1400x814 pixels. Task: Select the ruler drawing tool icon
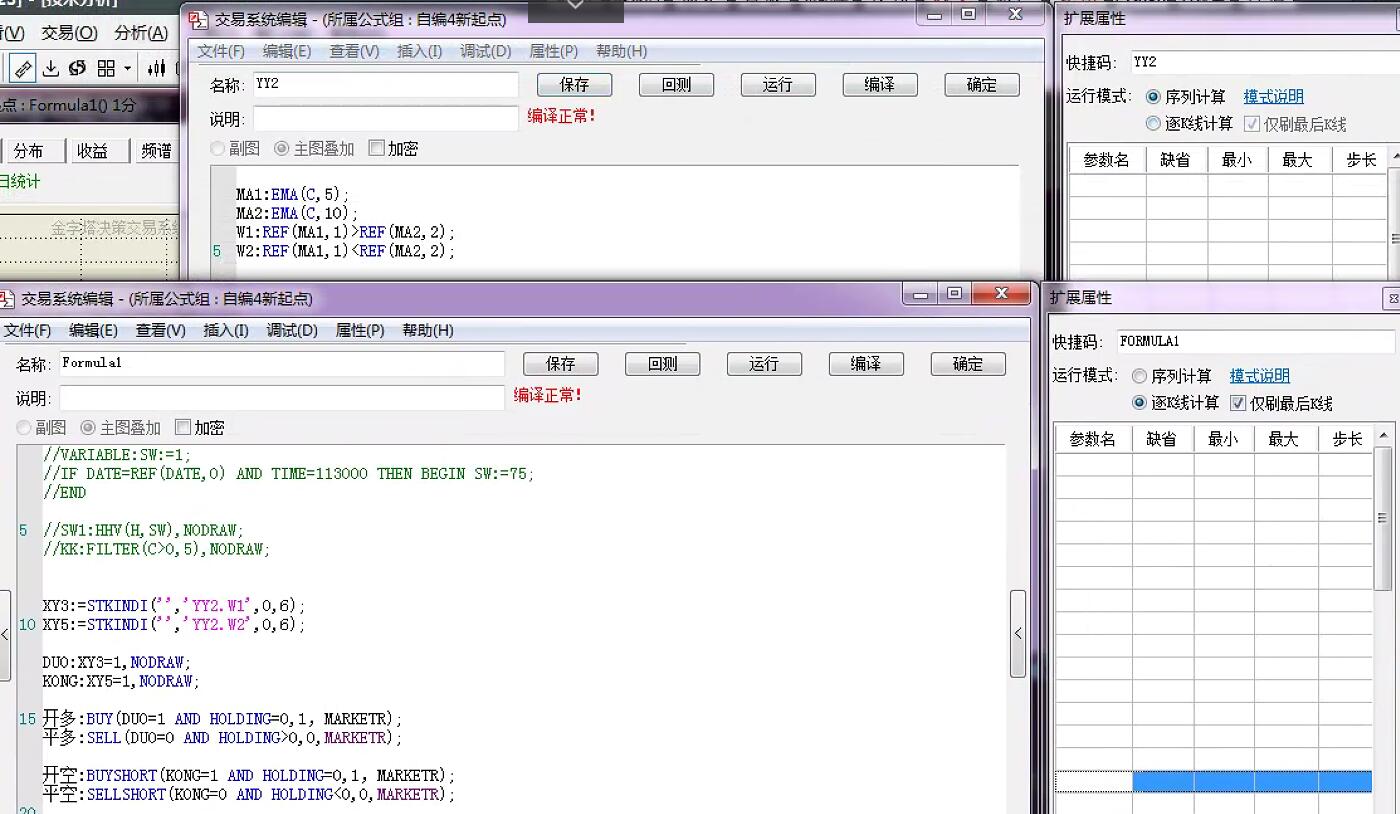point(23,68)
